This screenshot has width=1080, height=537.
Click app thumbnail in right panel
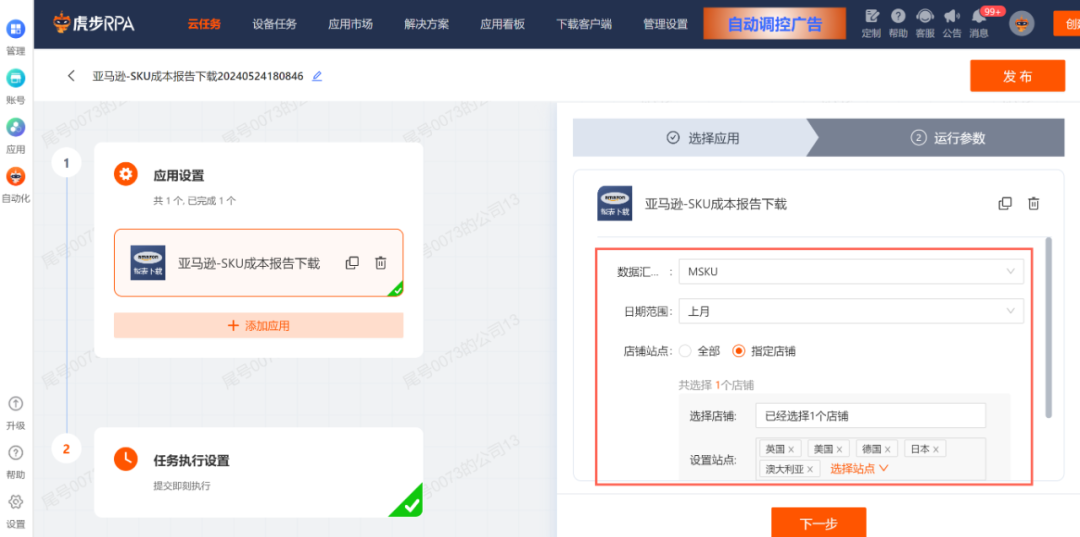[614, 203]
